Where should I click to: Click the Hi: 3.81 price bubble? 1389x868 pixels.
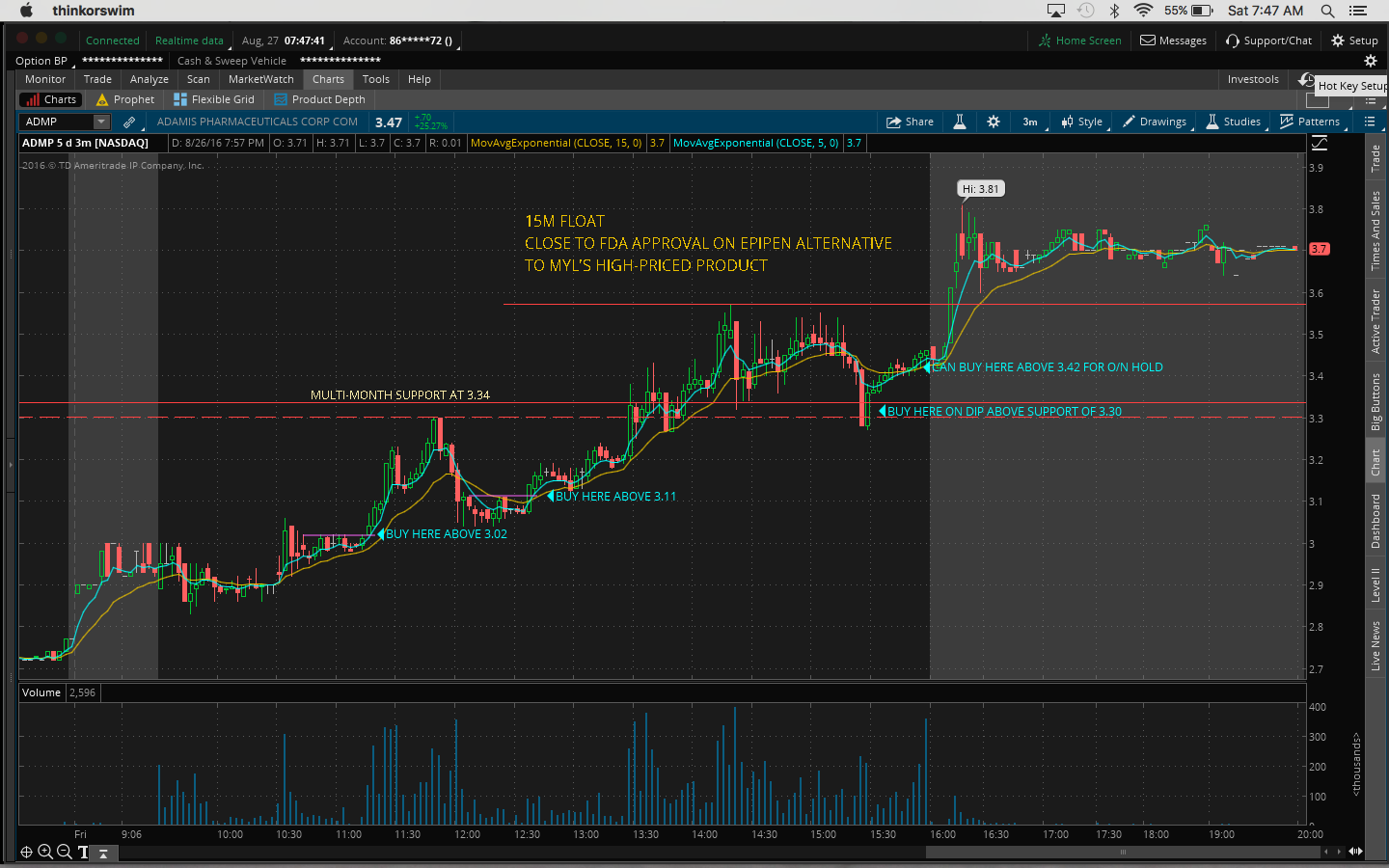click(981, 189)
